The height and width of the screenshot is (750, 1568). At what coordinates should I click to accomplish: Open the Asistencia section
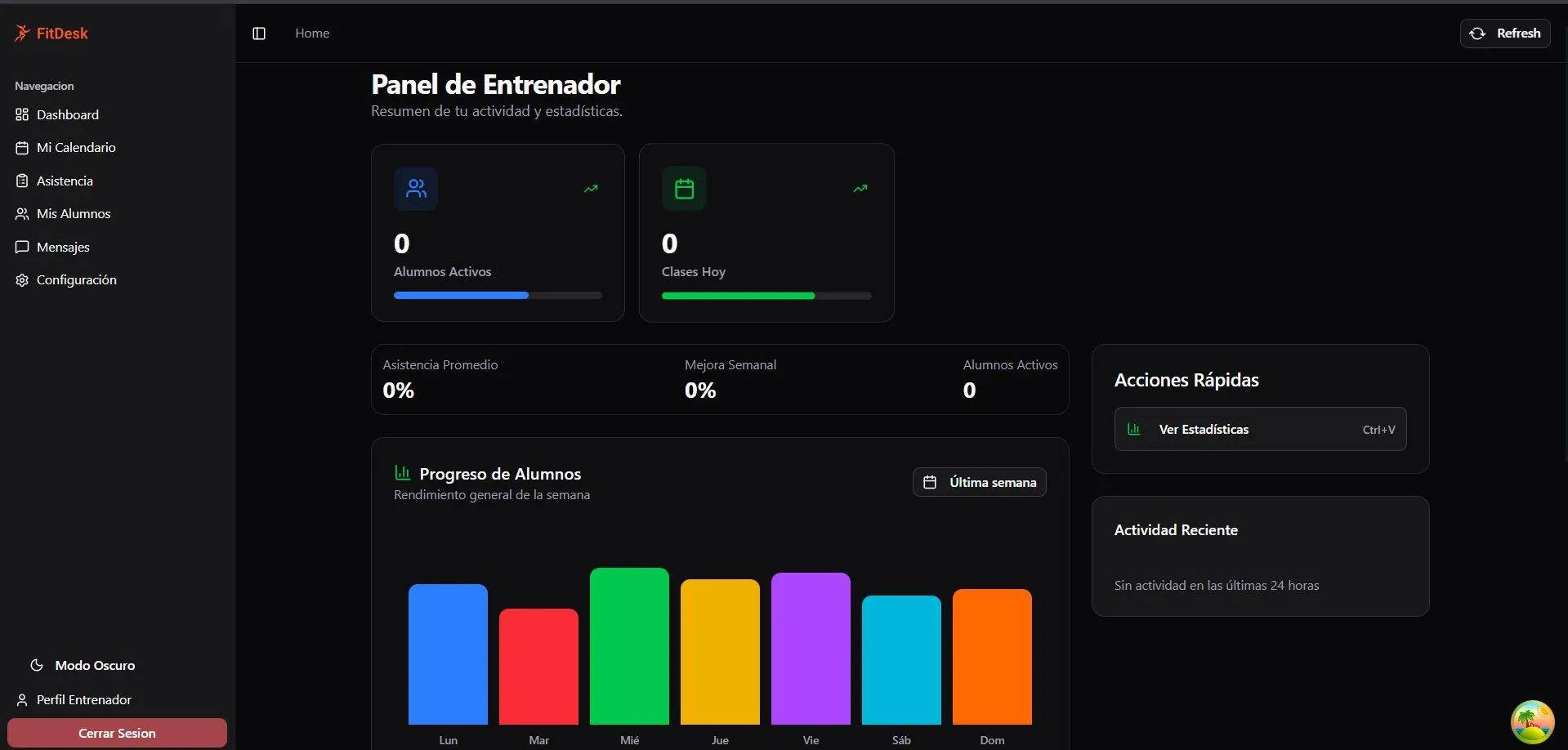tap(65, 181)
